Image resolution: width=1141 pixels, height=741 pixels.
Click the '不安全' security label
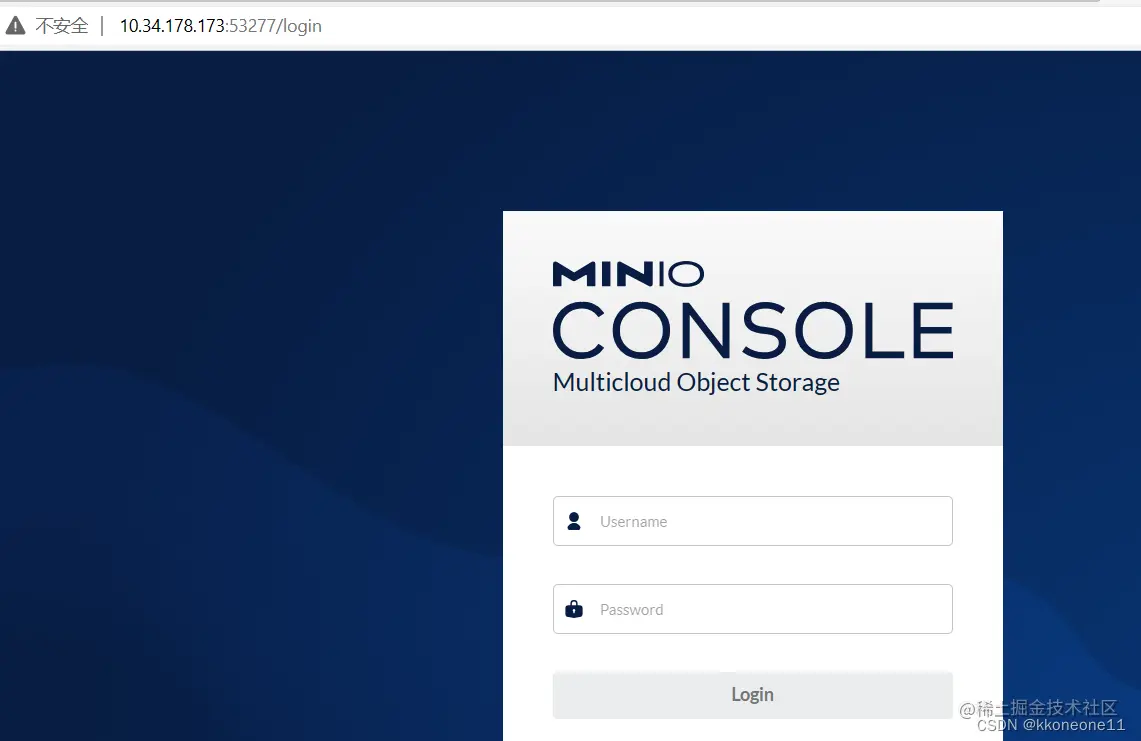[62, 26]
